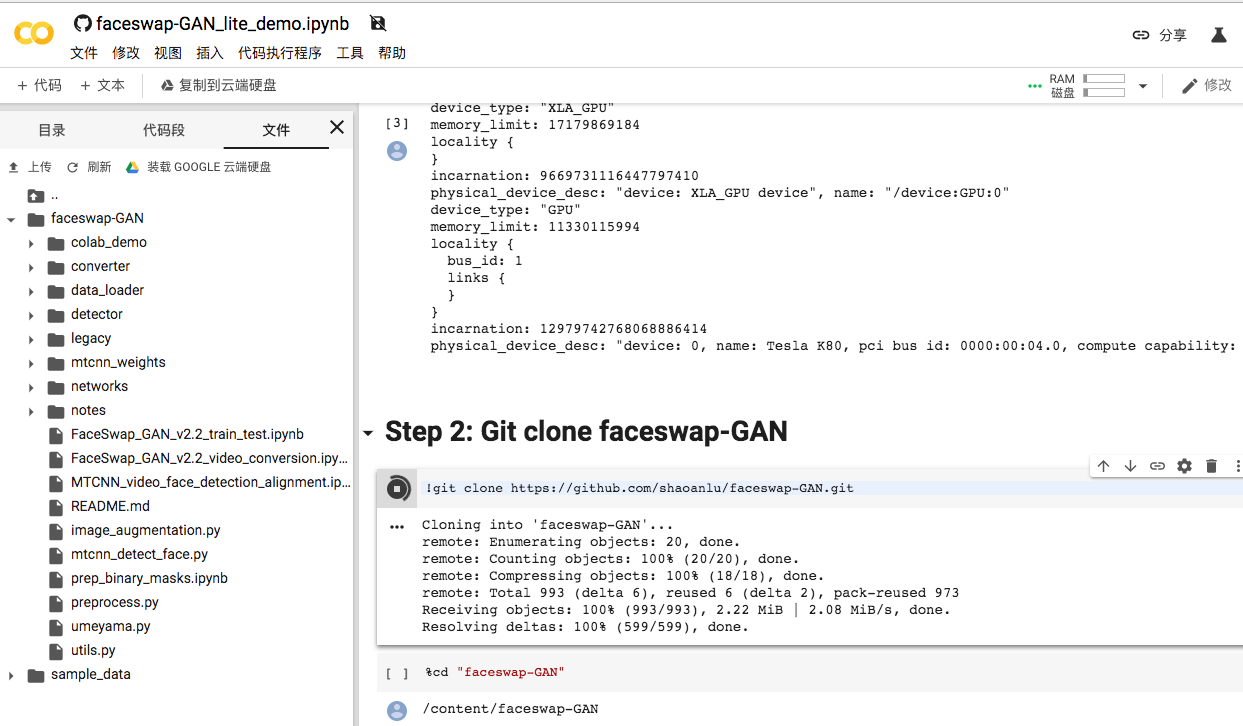The width and height of the screenshot is (1243, 726).
Task: Click the RAM usage bar
Action: point(1104,79)
